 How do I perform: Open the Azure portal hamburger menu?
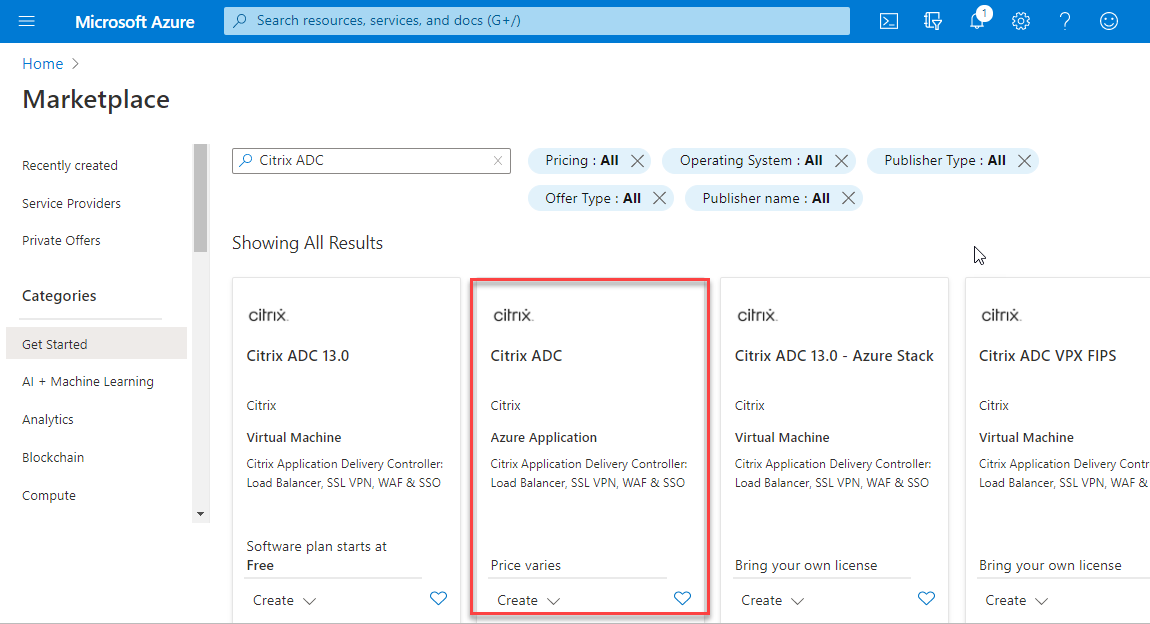tap(26, 21)
